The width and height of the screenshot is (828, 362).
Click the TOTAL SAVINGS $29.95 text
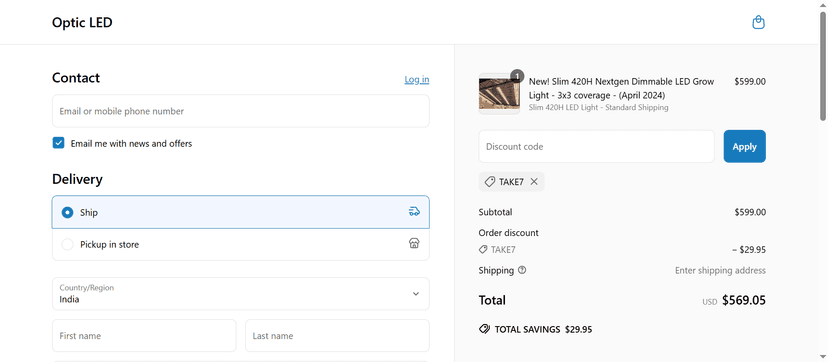(x=543, y=329)
